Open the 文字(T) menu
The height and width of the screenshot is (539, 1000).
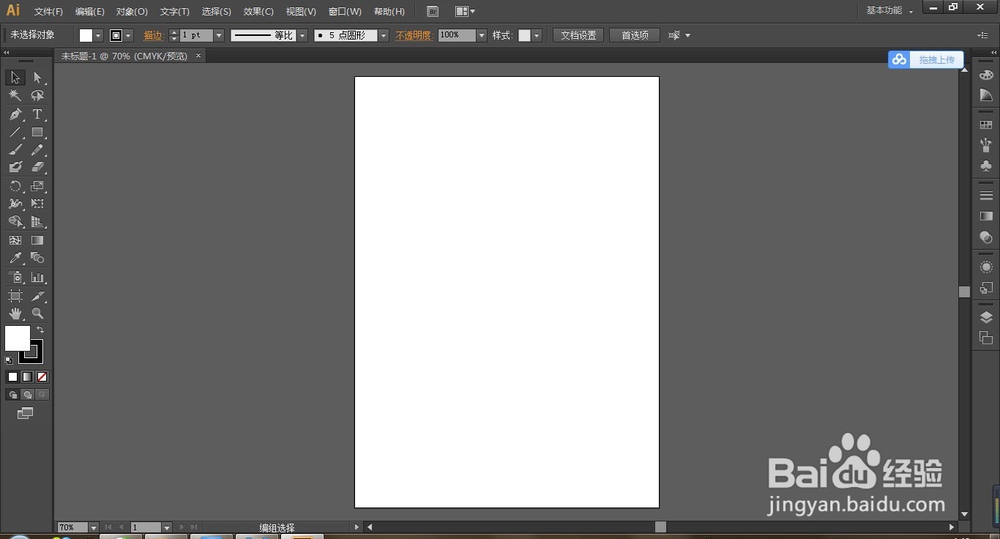[175, 11]
